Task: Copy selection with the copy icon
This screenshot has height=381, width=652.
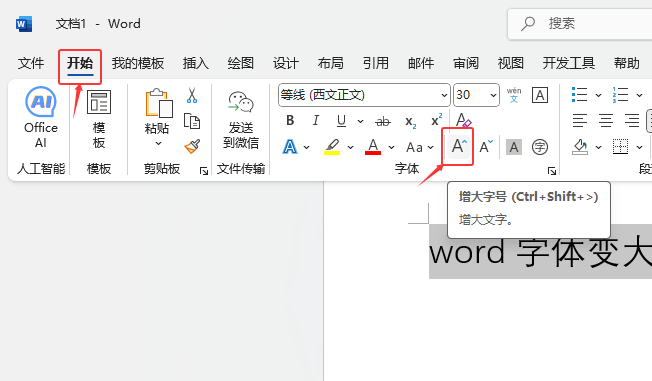Action: pyautogui.click(x=192, y=121)
